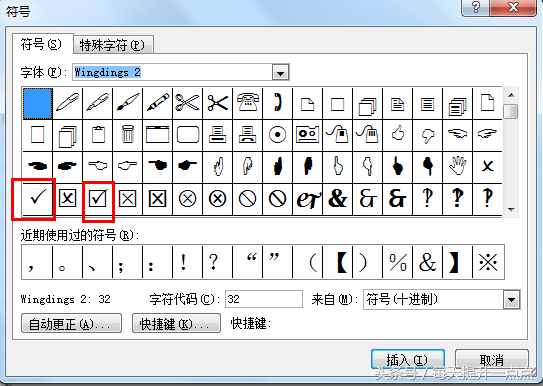Choose the italic 'er' ligature symbol
This screenshot has height=386, width=543.
coord(308,199)
